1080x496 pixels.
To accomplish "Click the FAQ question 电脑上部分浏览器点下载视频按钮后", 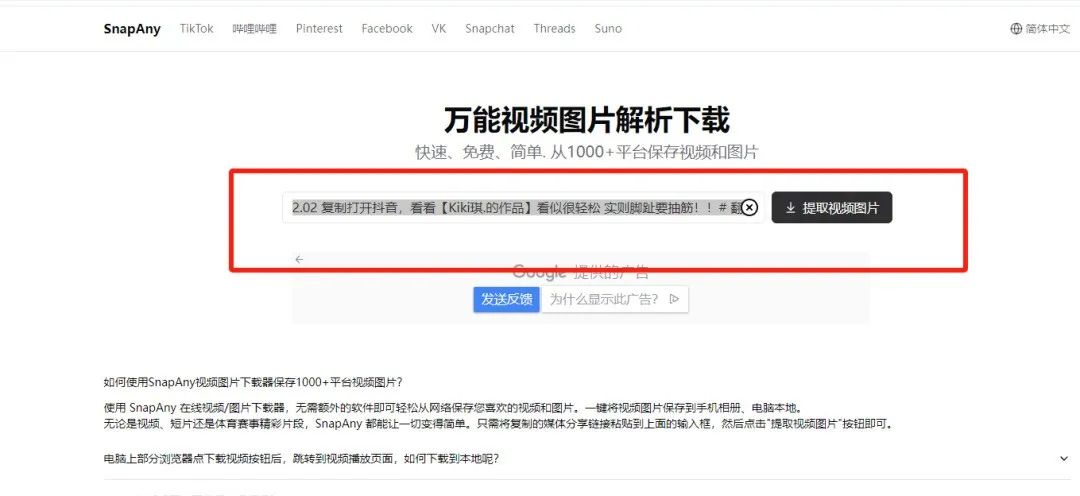I will [x=301, y=459].
